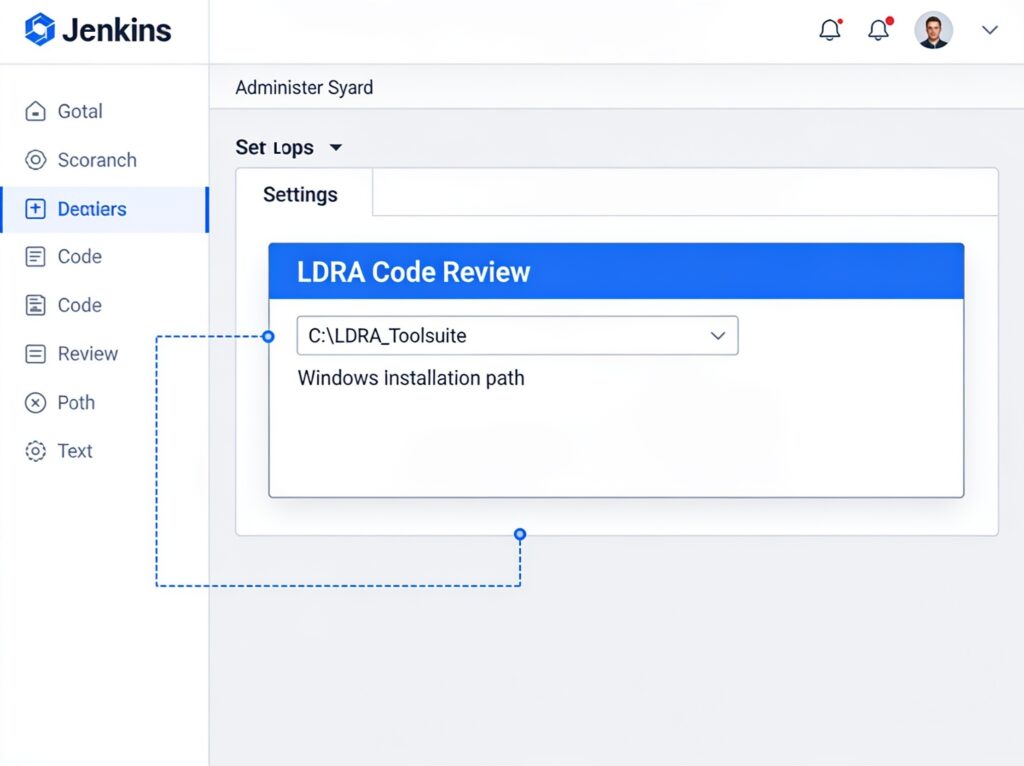Open the C:\LDRA_Toolsuite path combo box
The image size is (1024, 766).
(517, 336)
